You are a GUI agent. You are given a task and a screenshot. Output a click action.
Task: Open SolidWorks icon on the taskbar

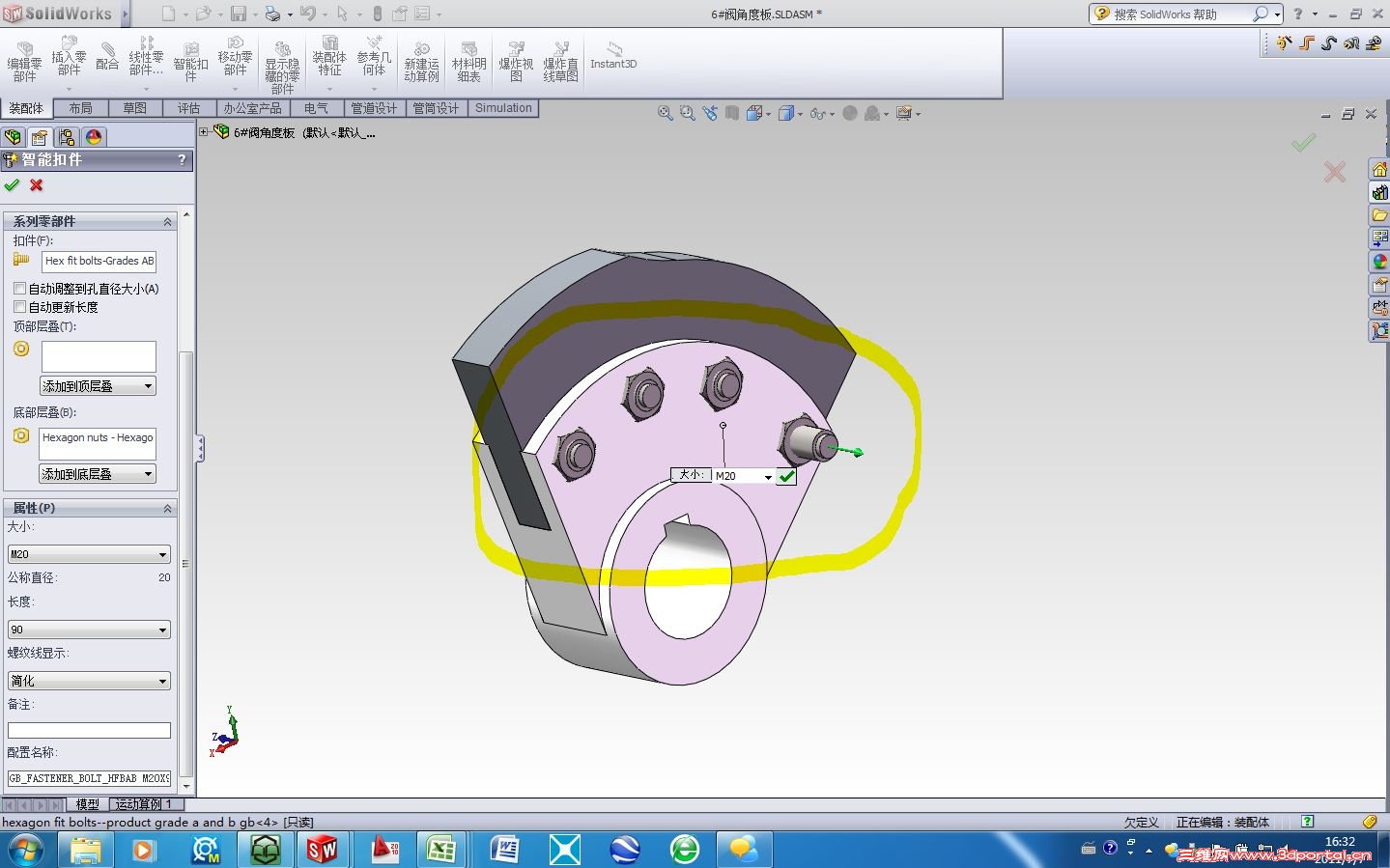tap(322, 850)
